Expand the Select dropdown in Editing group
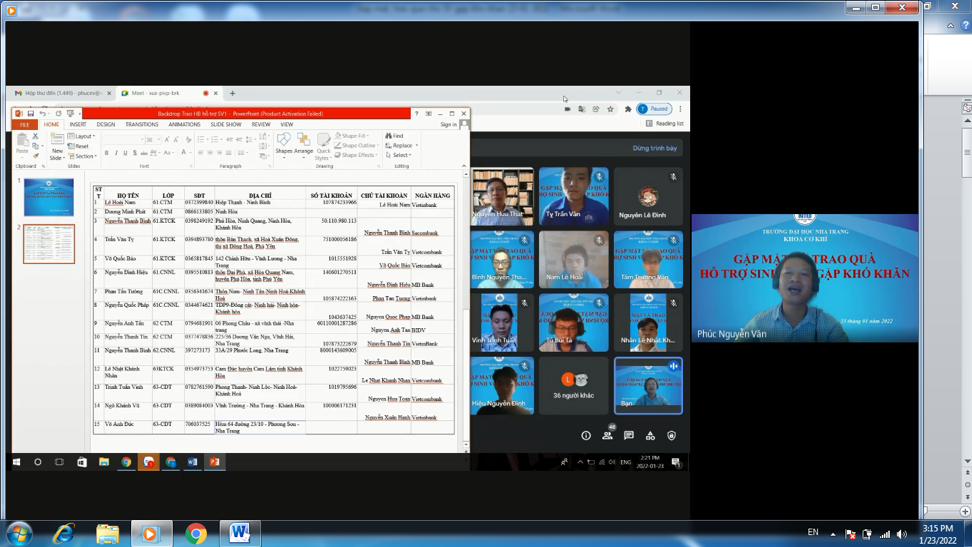Screen dimensions: 972x547 pyautogui.click(x=399, y=155)
